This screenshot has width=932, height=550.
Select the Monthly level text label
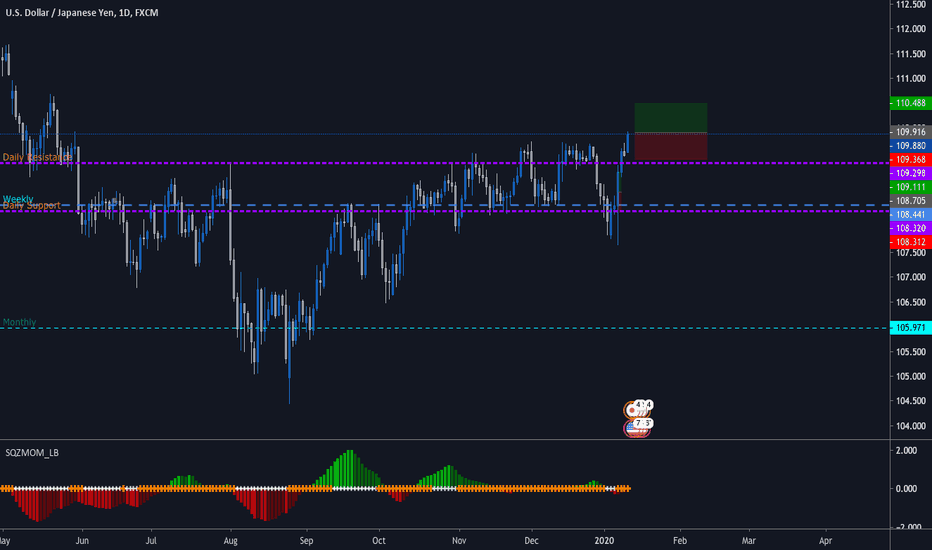(19, 322)
